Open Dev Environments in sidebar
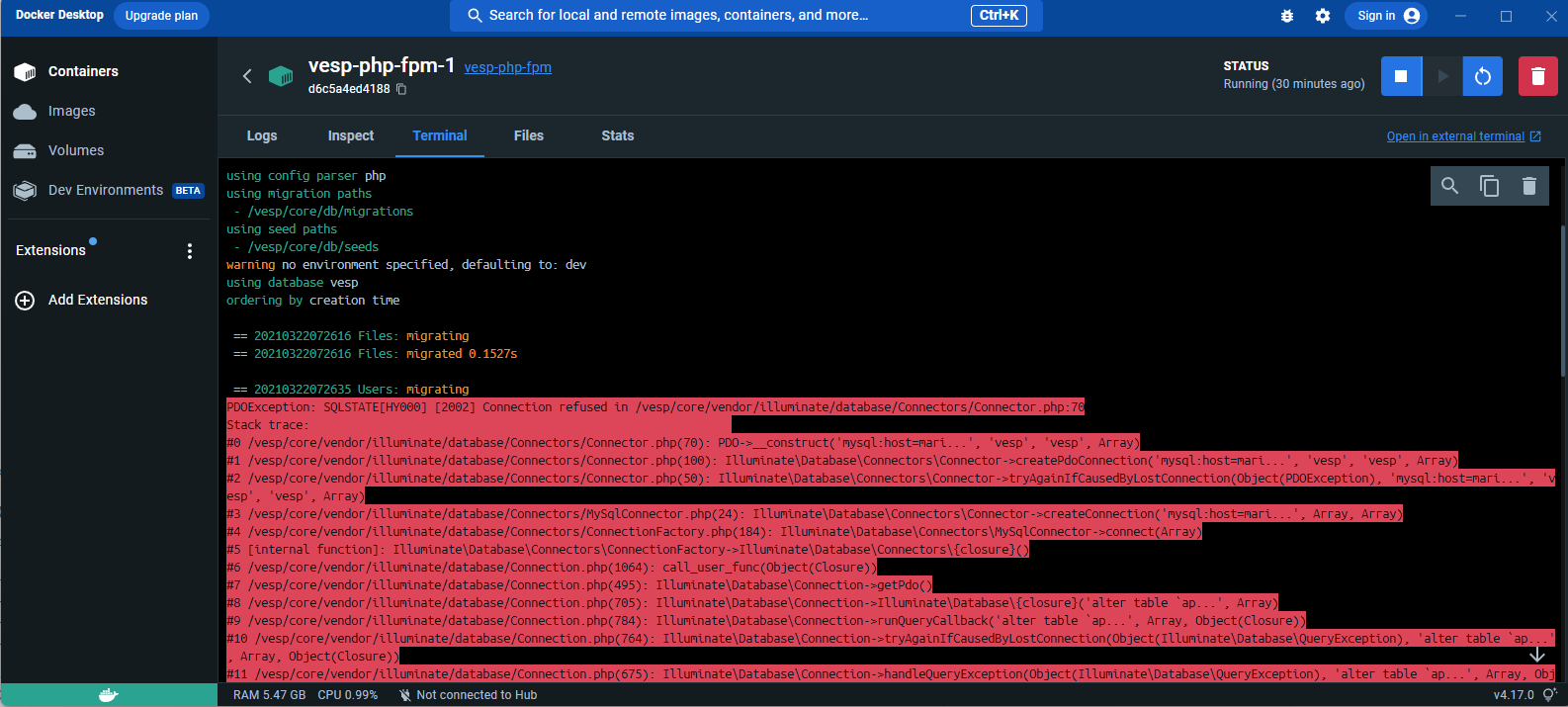1568x707 pixels. click(106, 190)
